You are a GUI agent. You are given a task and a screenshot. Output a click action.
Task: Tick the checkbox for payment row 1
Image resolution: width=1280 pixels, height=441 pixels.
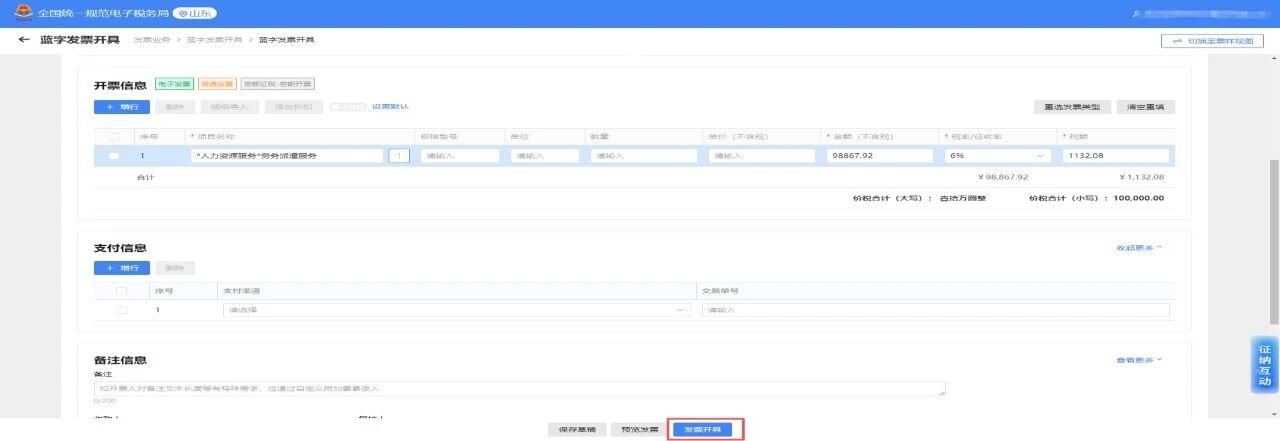122,310
